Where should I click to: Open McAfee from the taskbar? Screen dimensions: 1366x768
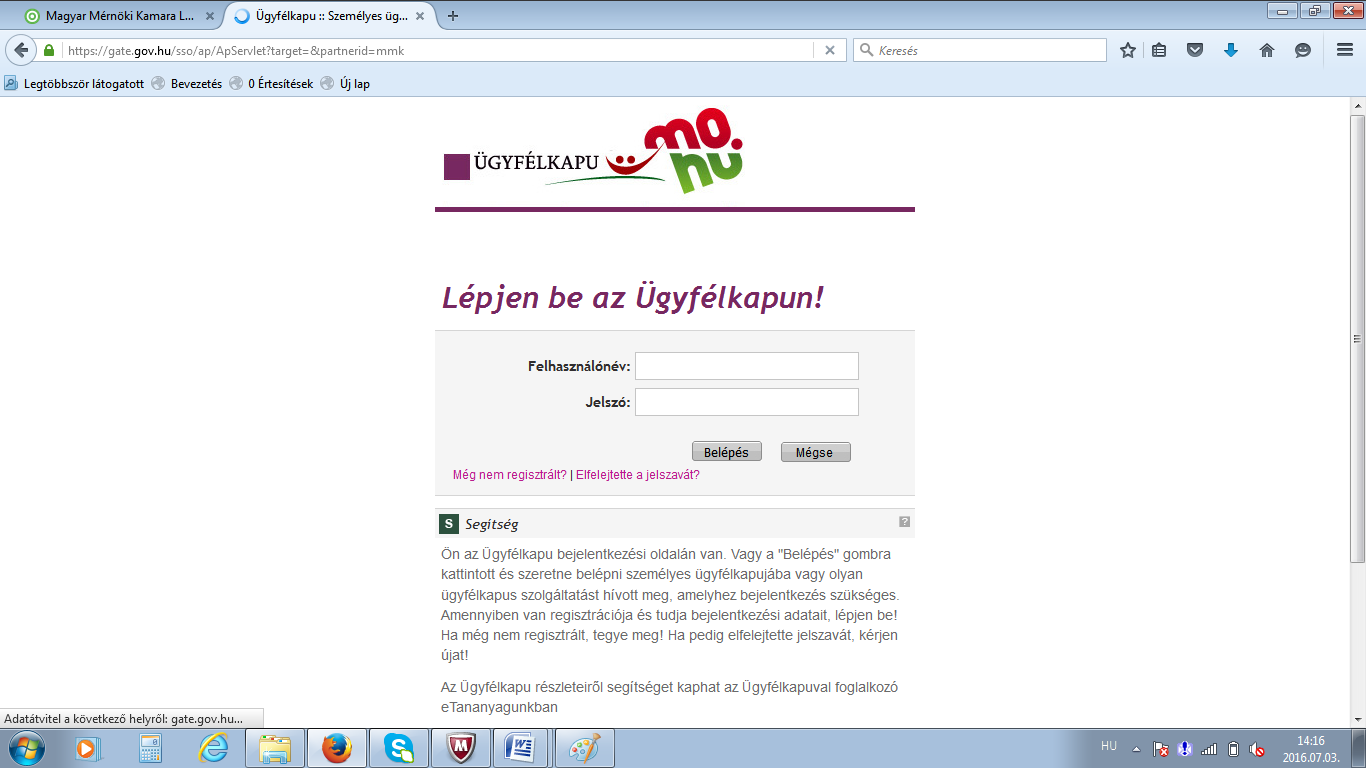(461, 748)
